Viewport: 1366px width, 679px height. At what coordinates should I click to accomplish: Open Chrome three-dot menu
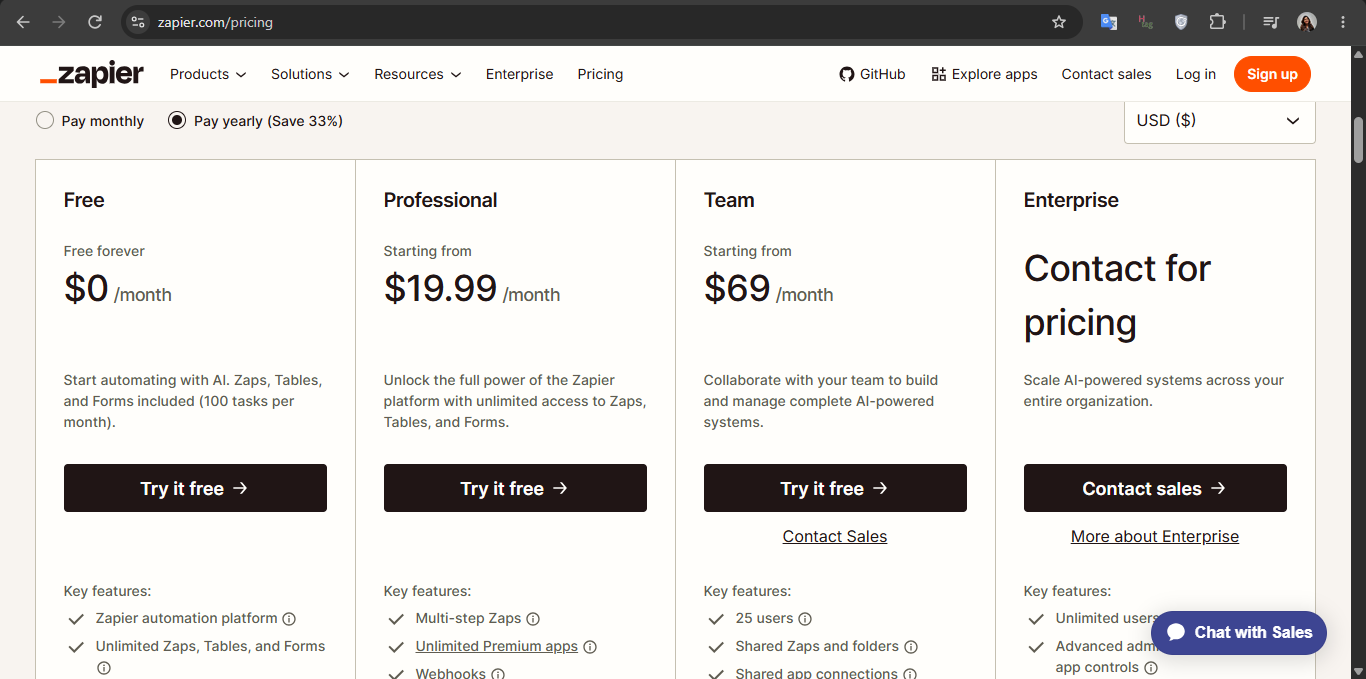[1343, 22]
